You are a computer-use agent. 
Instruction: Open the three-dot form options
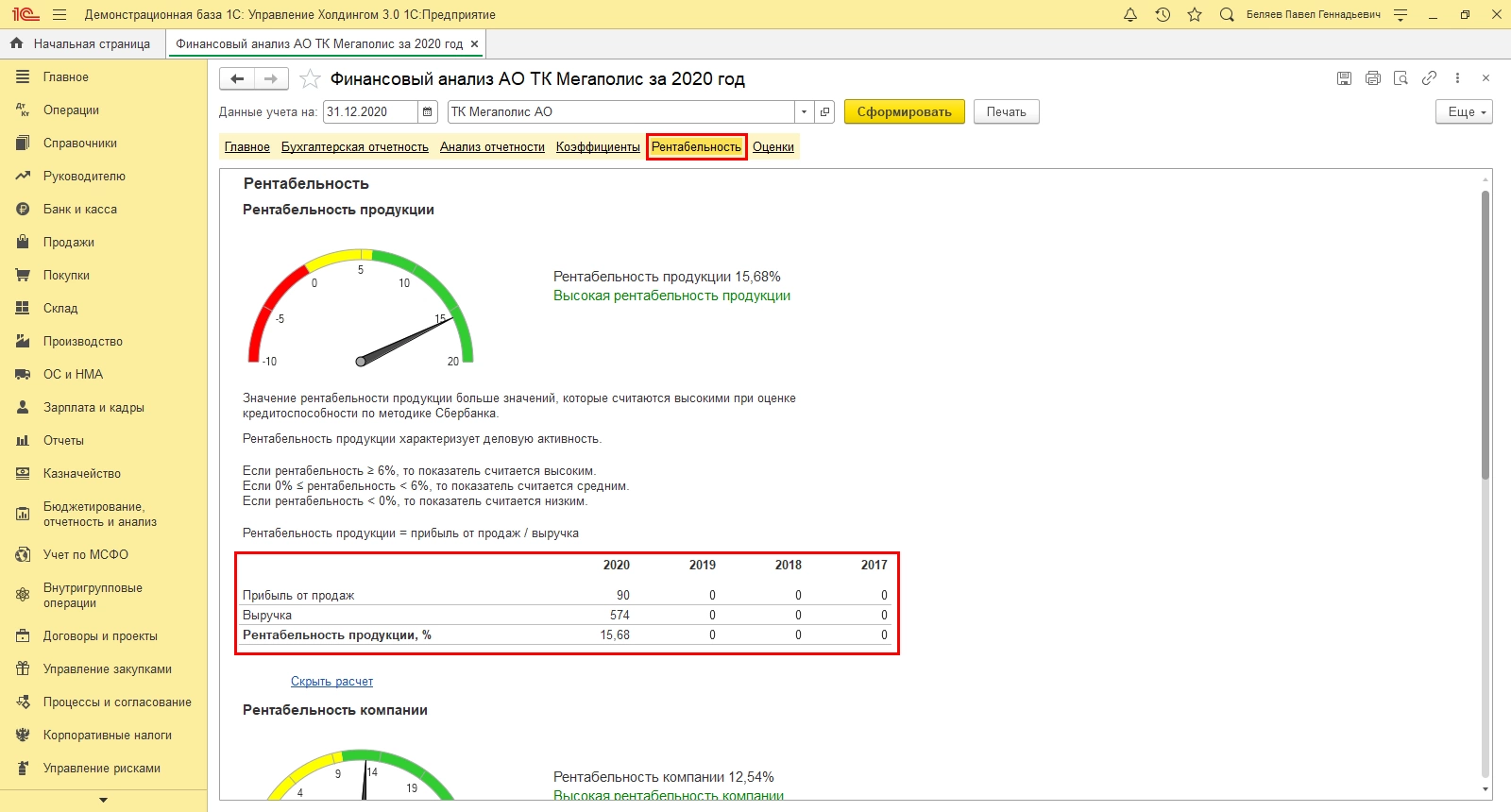pyautogui.click(x=1457, y=78)
